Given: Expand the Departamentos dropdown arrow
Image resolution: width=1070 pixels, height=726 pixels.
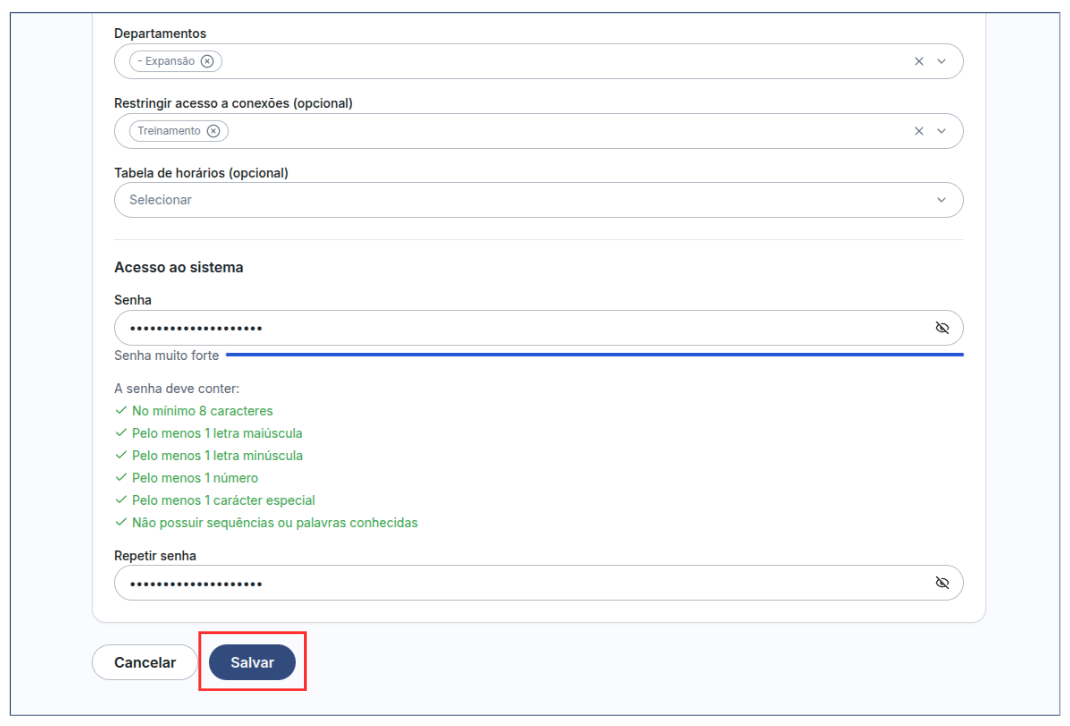Looking at the screenshot, I should click(x=941, y=61).
